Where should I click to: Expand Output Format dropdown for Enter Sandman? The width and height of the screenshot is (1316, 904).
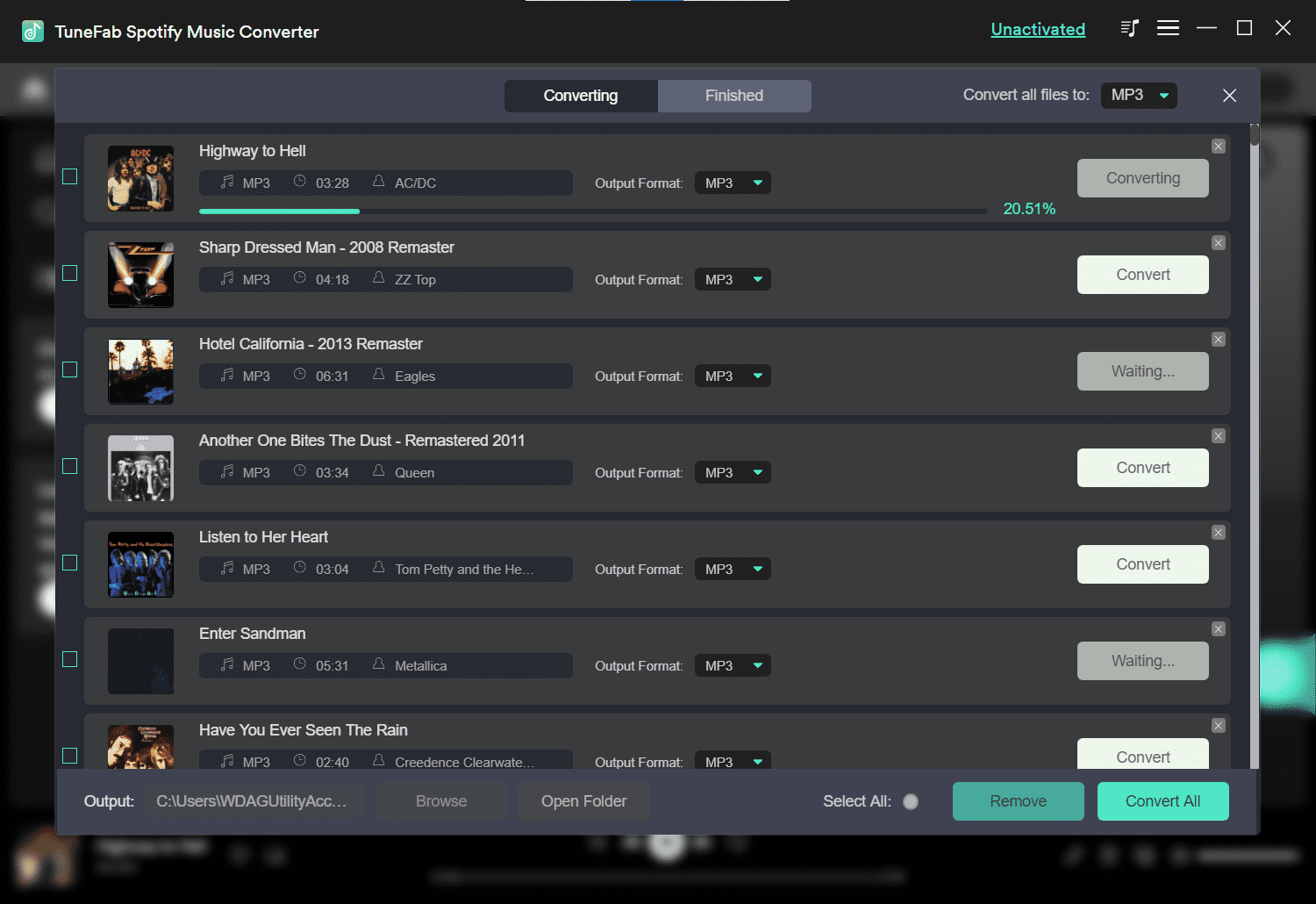[x=733, y=665]
